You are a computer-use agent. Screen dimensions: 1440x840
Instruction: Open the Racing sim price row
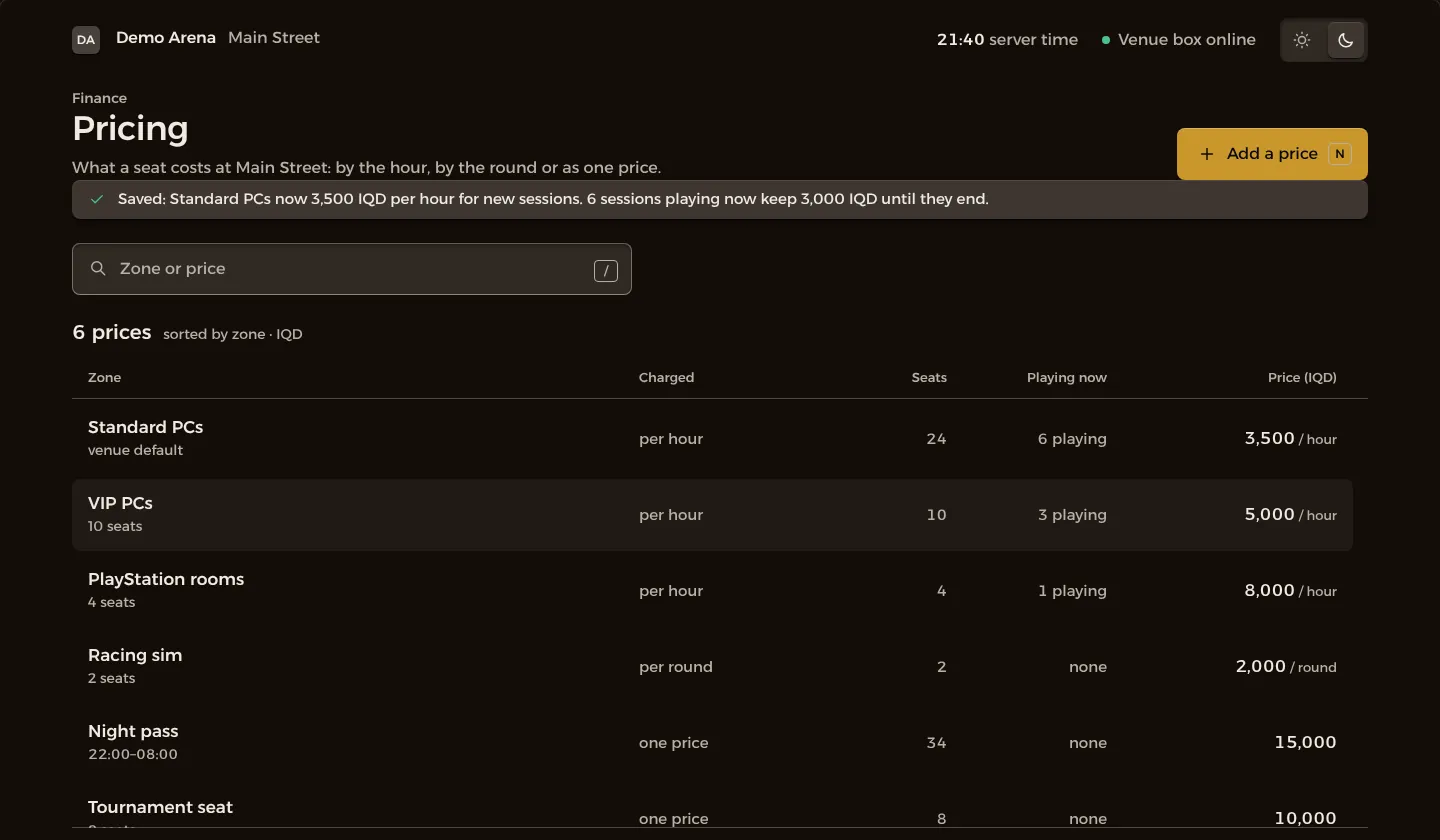click(712, 666)
